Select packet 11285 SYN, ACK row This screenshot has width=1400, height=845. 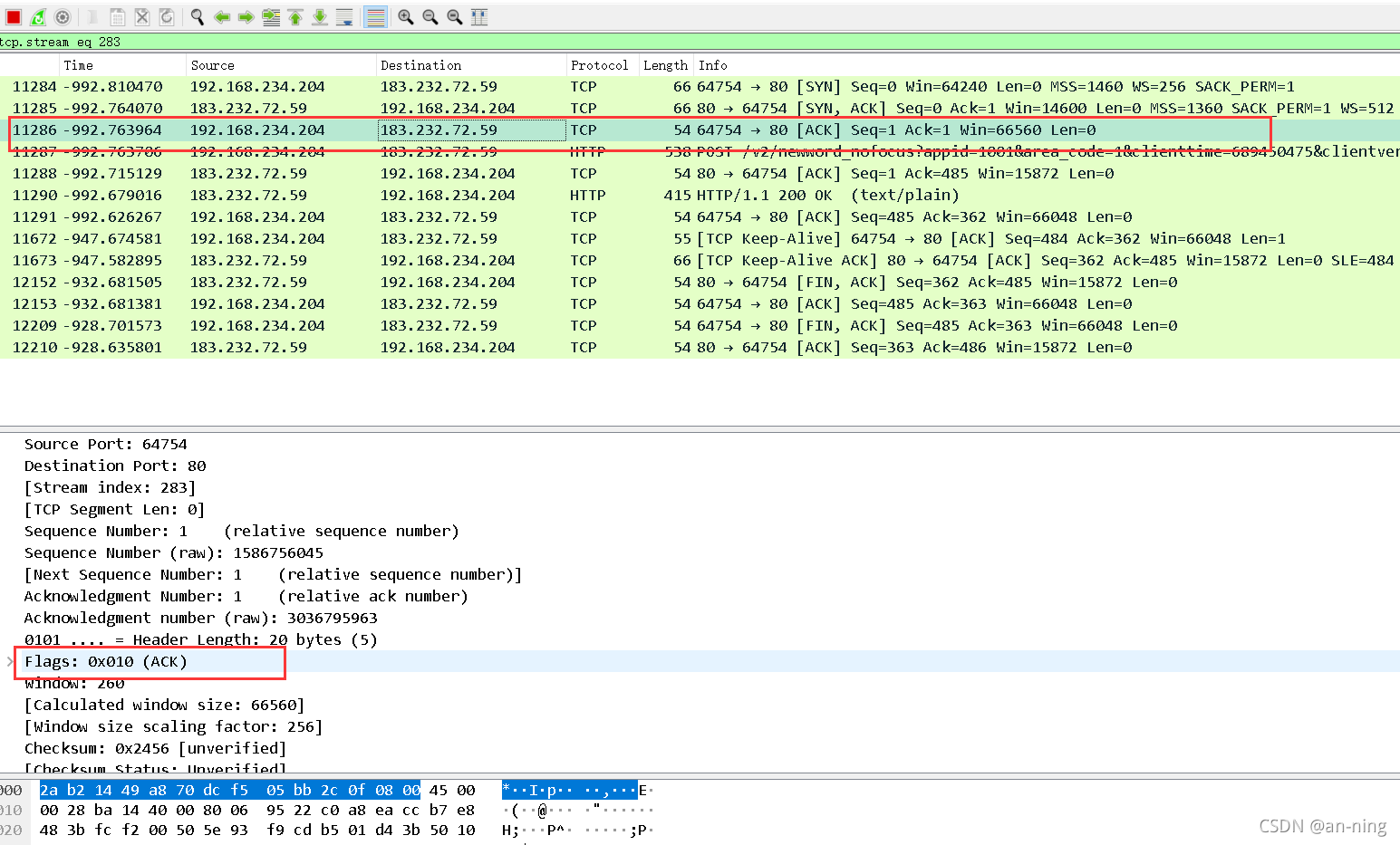[x=700, y=108]
